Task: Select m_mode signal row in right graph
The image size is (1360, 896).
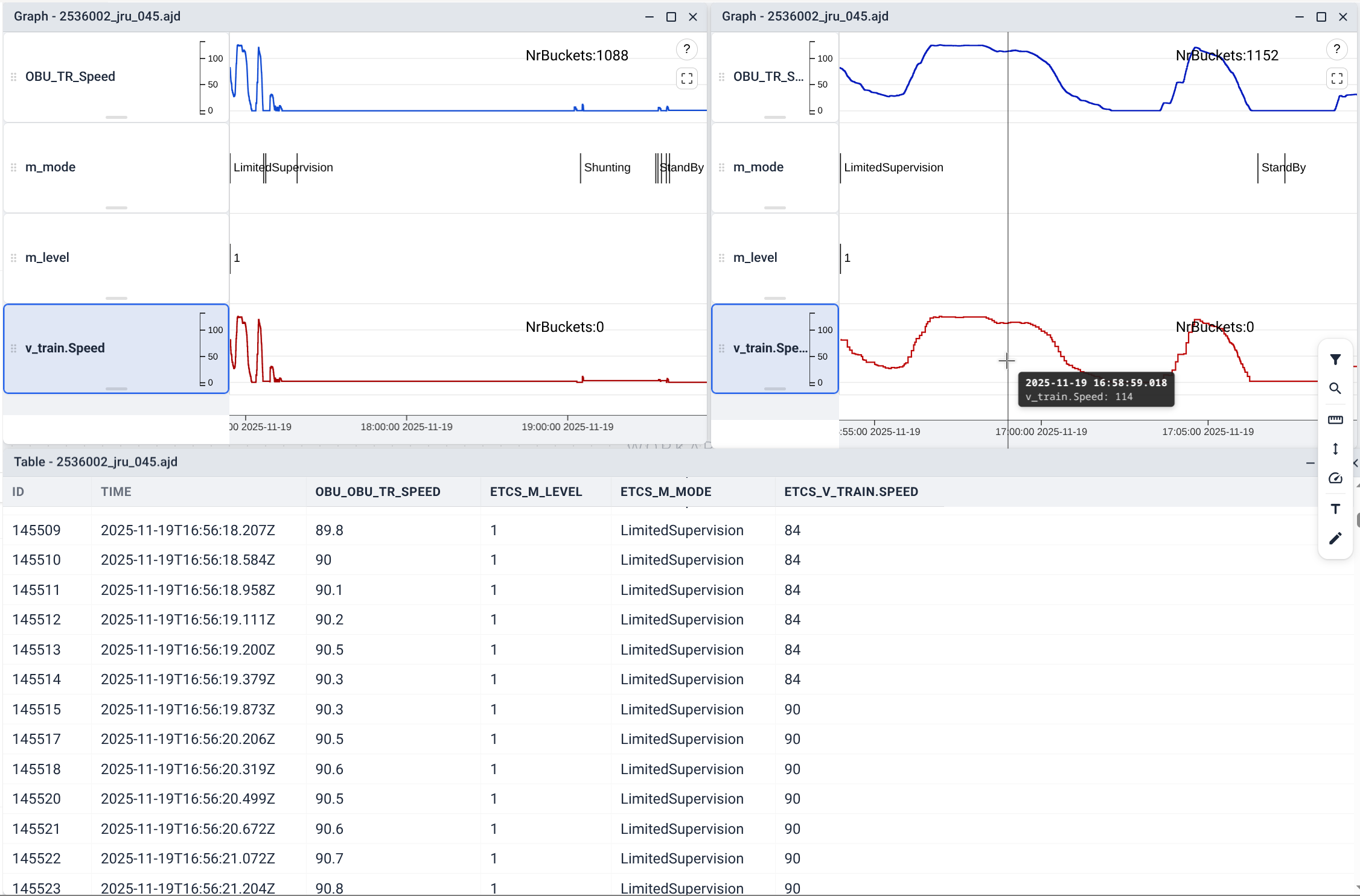Action: click(775, 167)
